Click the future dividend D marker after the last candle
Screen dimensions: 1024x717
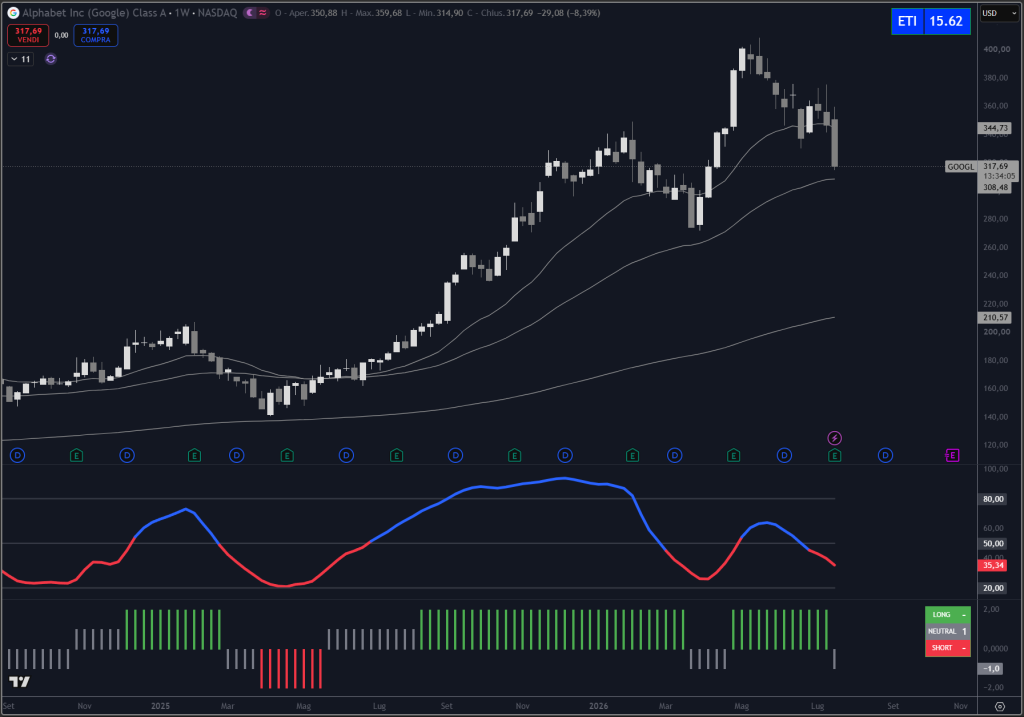point(886,456)
